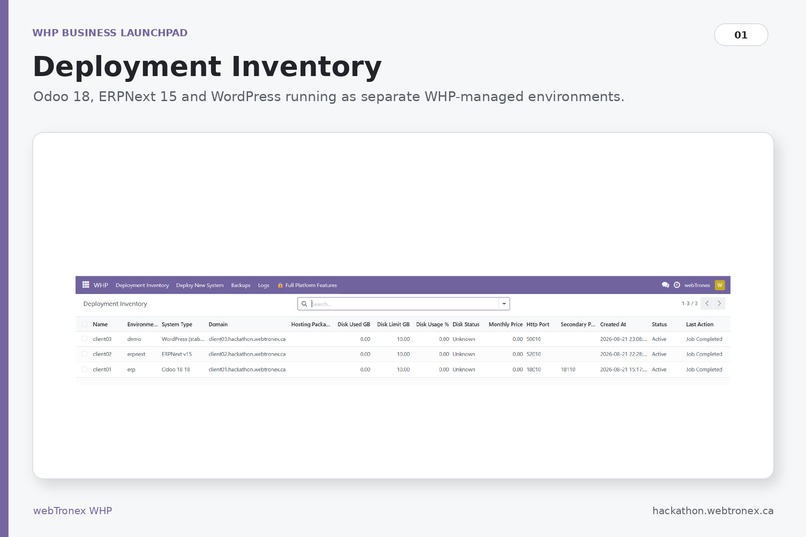Screen dimensions: 806x537
Task: Sort by Created At column header
Action: tap(613, 324)
